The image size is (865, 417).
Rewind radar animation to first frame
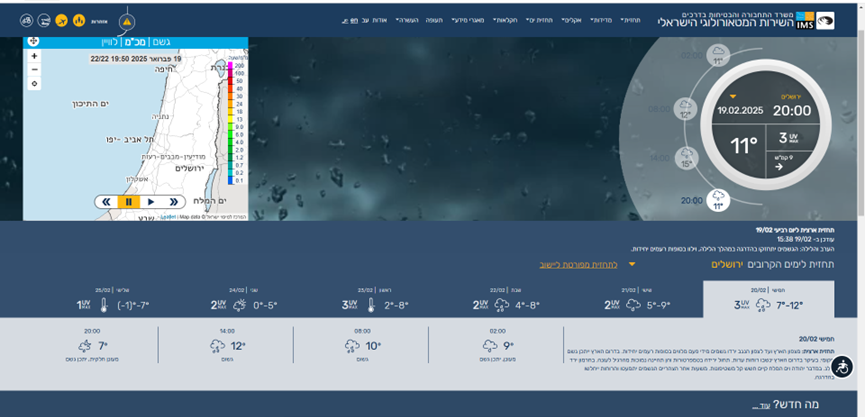click(x=105, y=202)
